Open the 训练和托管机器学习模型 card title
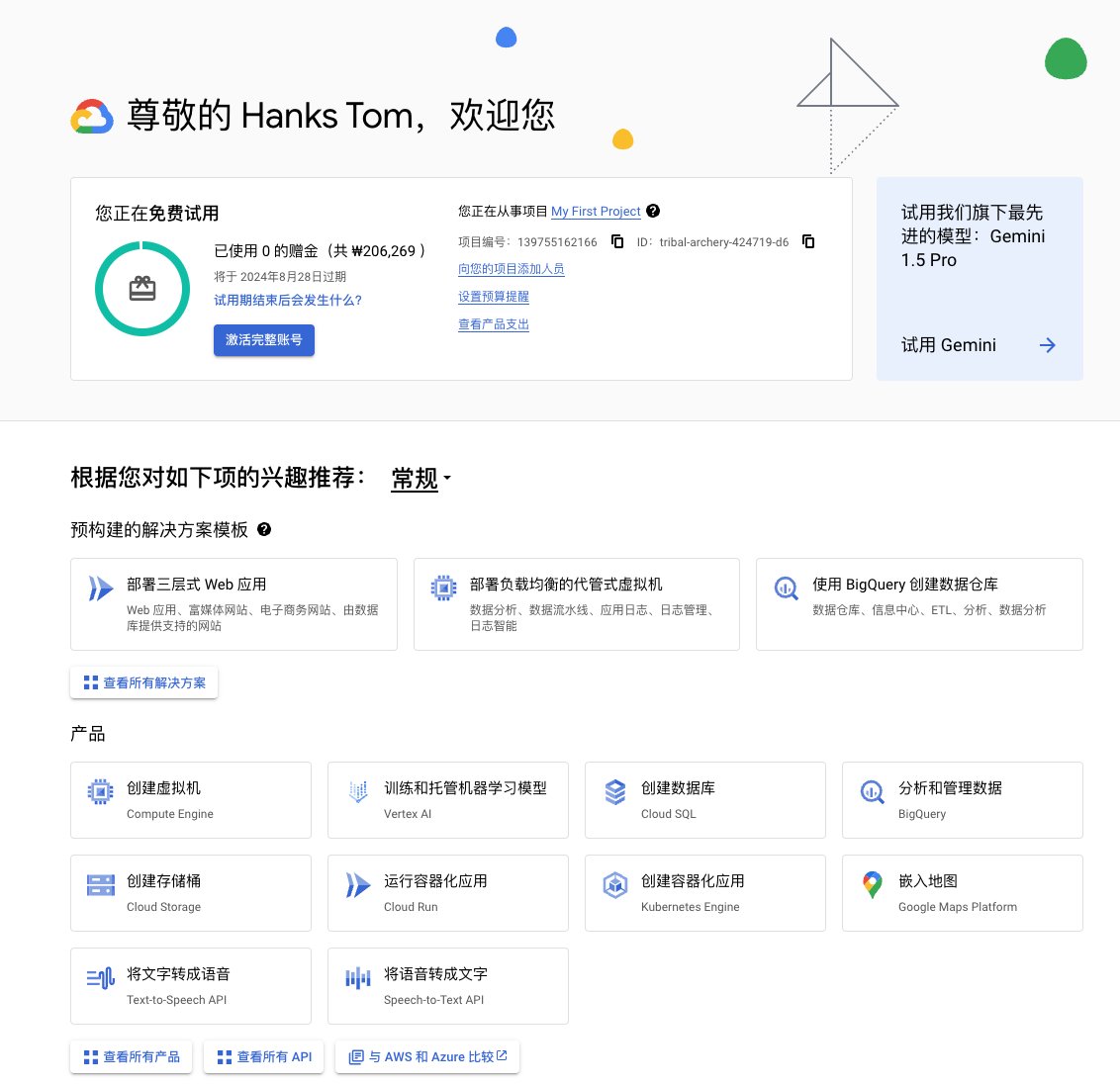1120x1086 pixels. [465, 787]
